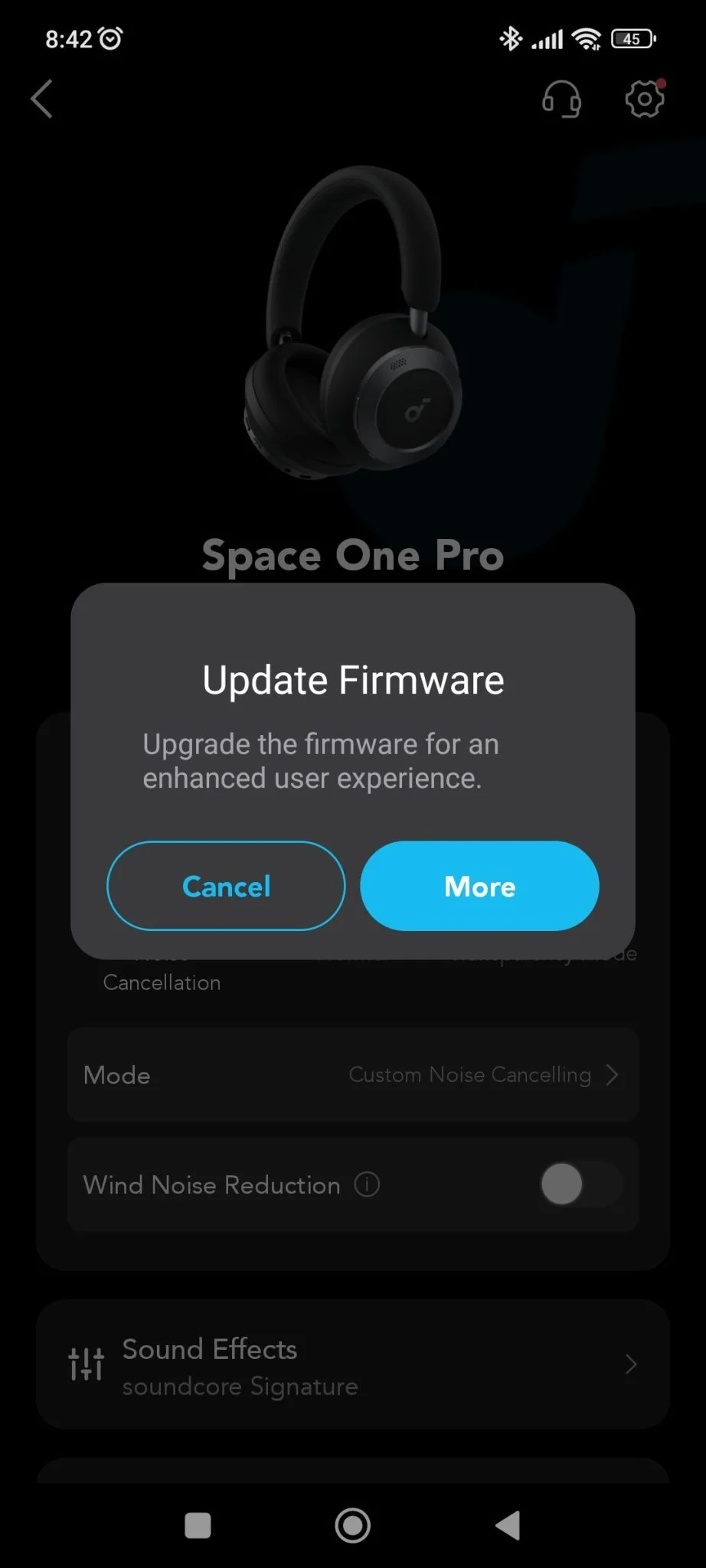Select the Noise Cancellation mode label

[162, 982]
